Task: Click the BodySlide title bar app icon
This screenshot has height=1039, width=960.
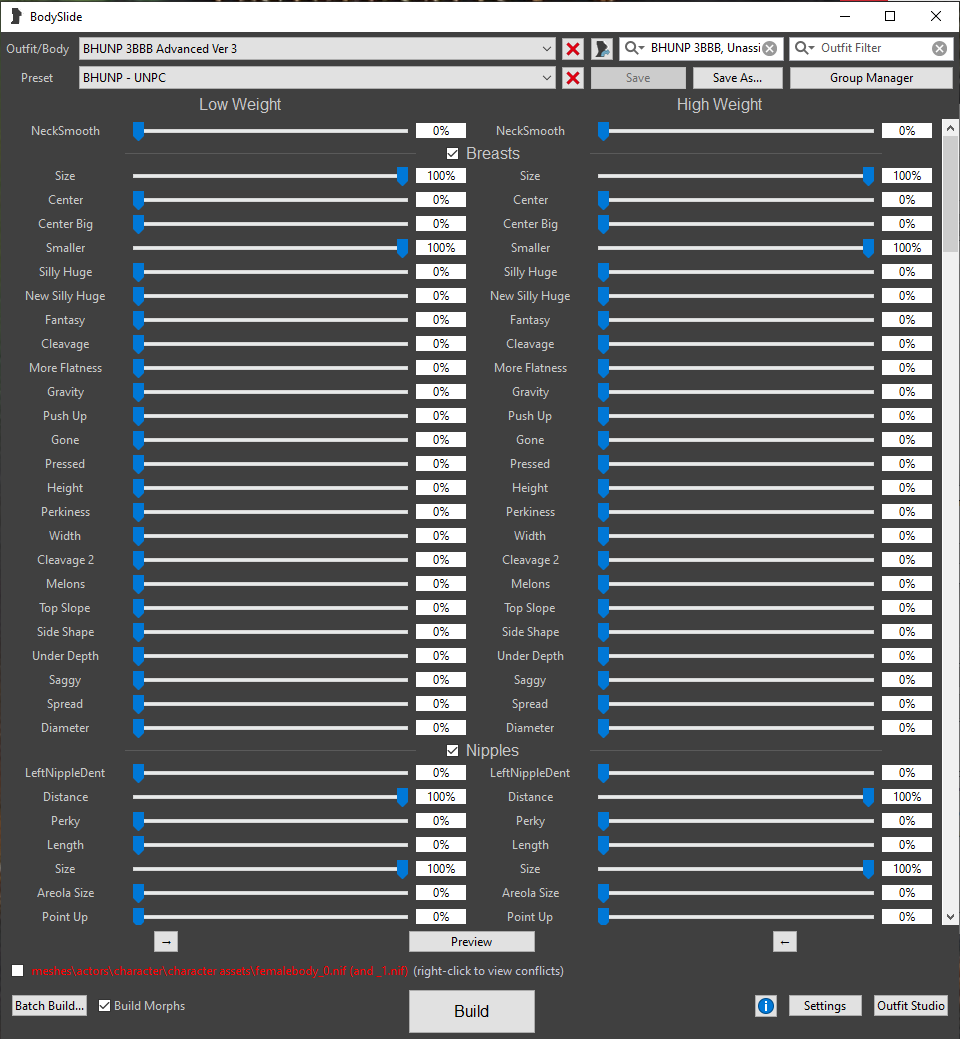Action: [16, 17]
